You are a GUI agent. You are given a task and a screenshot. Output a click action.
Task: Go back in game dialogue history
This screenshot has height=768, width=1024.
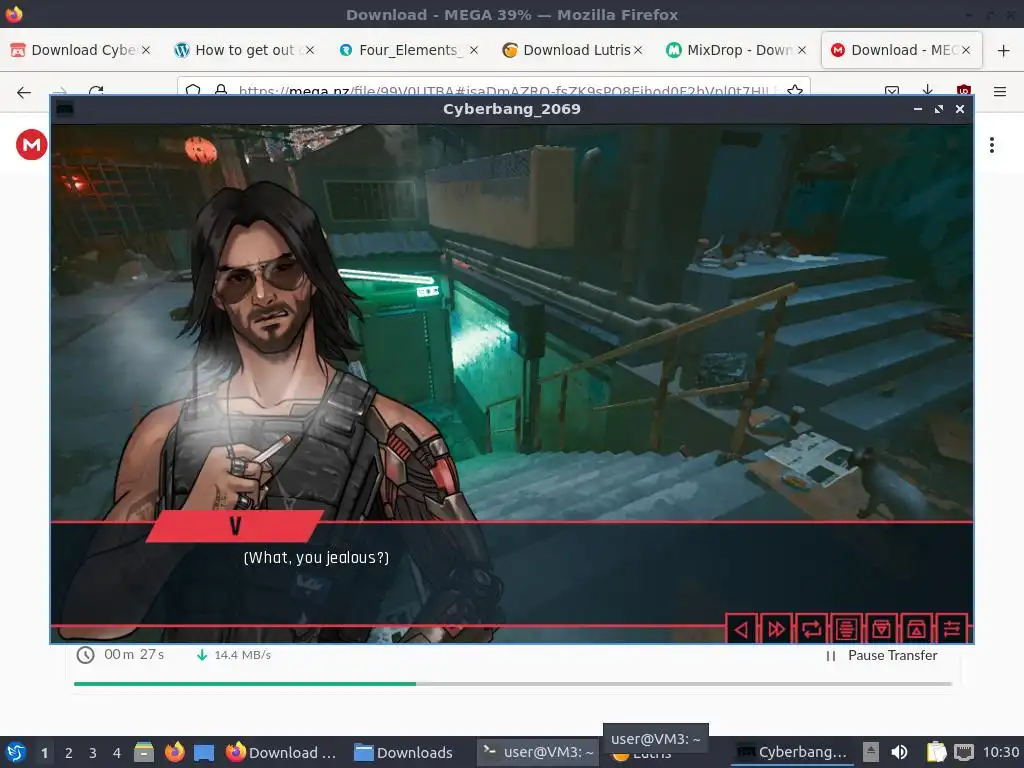tap(741, 629)
